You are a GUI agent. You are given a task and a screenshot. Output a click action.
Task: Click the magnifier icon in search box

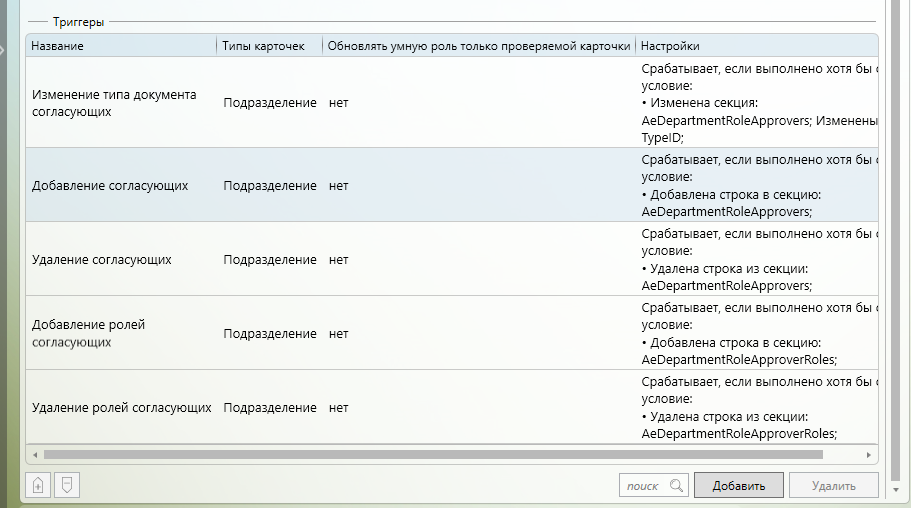coord(676,486)
